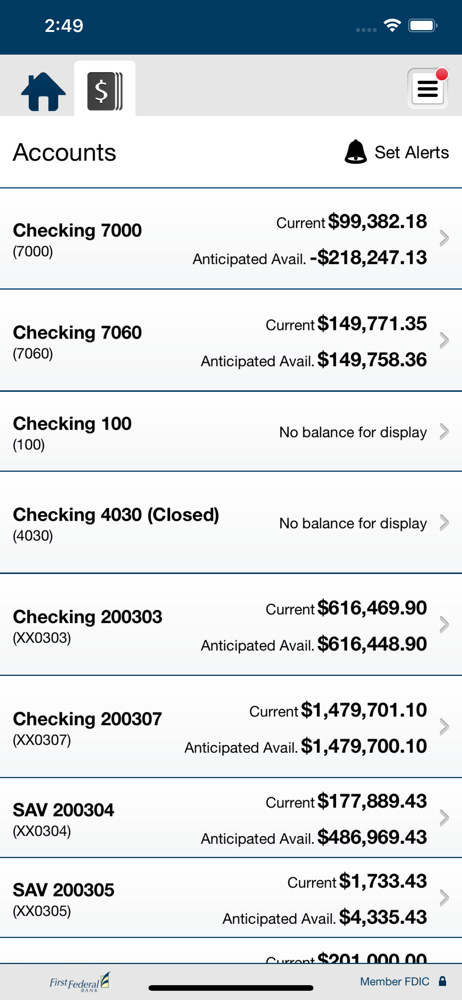Expand Checking 7000 chevron arrow
This screenshot has height=1000, width=462.
(445, 239)
